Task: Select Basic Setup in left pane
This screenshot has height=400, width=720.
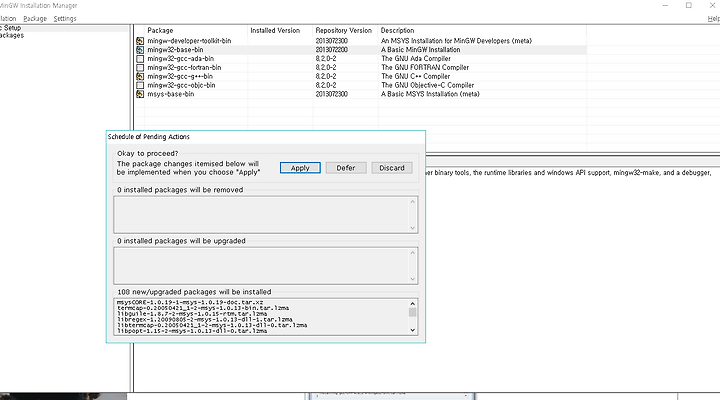Action: coord(11,28)
